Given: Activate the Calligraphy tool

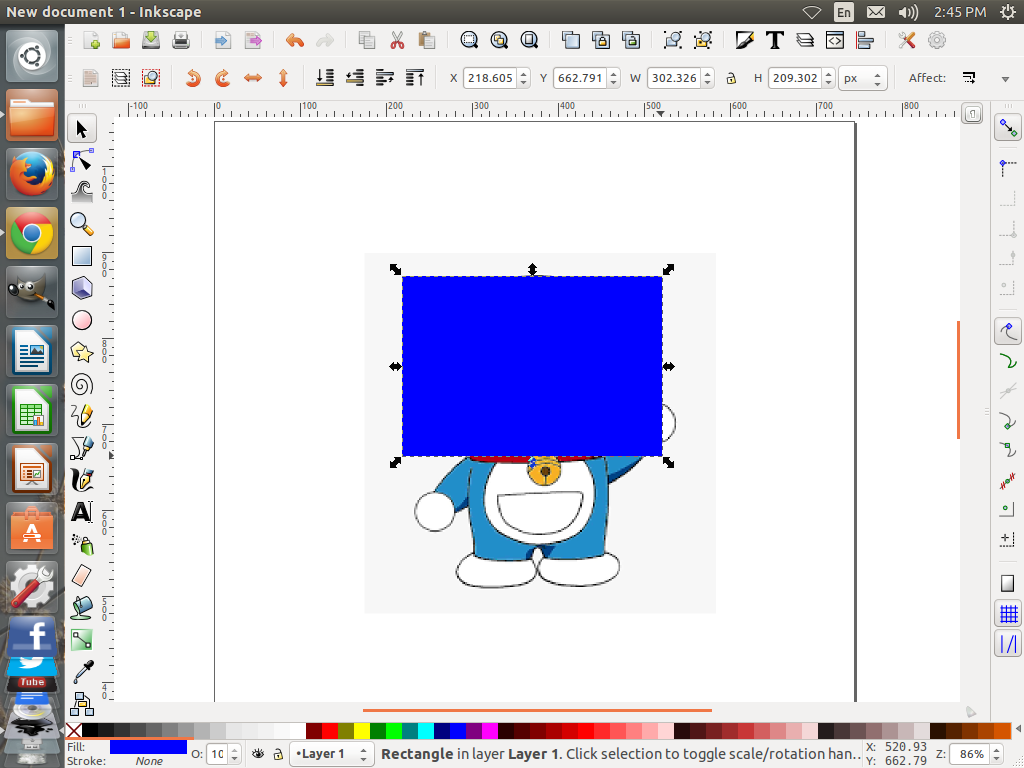Looking at the screenshot, I should (82, 480).
